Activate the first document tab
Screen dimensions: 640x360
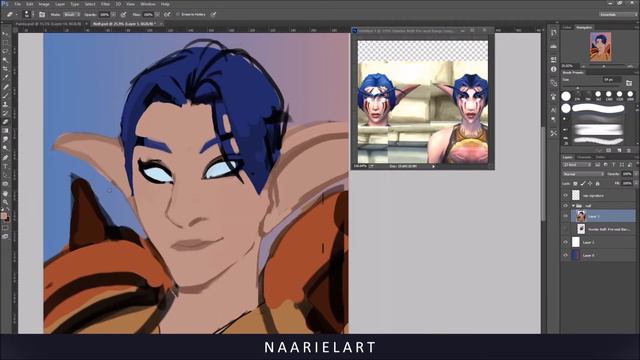click(48, 24)
